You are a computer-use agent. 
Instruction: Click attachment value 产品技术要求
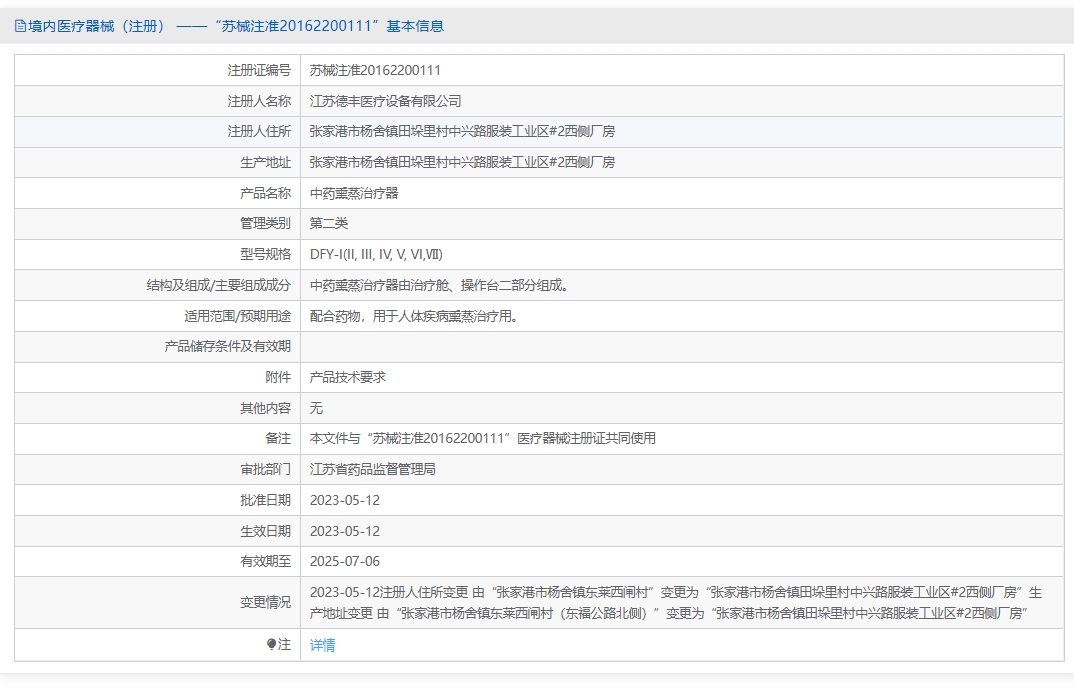coord(348,377)
